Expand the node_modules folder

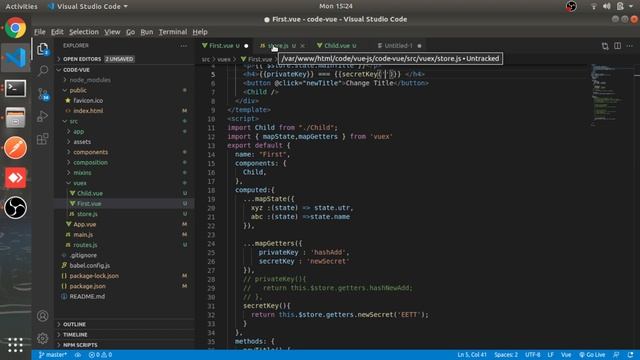90,80
